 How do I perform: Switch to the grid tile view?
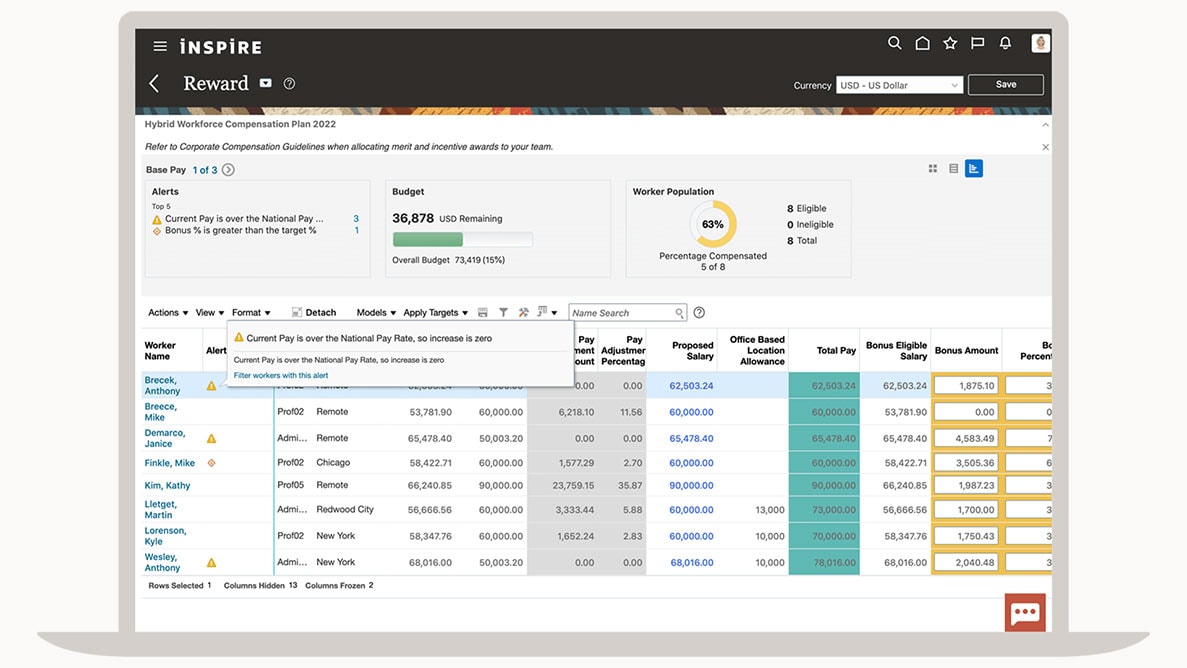pyautogui.click(x=933, y=169)
